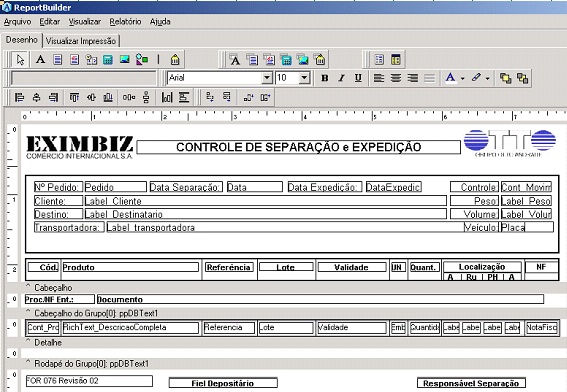Set text alignment to center
The height and width of the screenshot is (392, 567).
click(396, 78)
